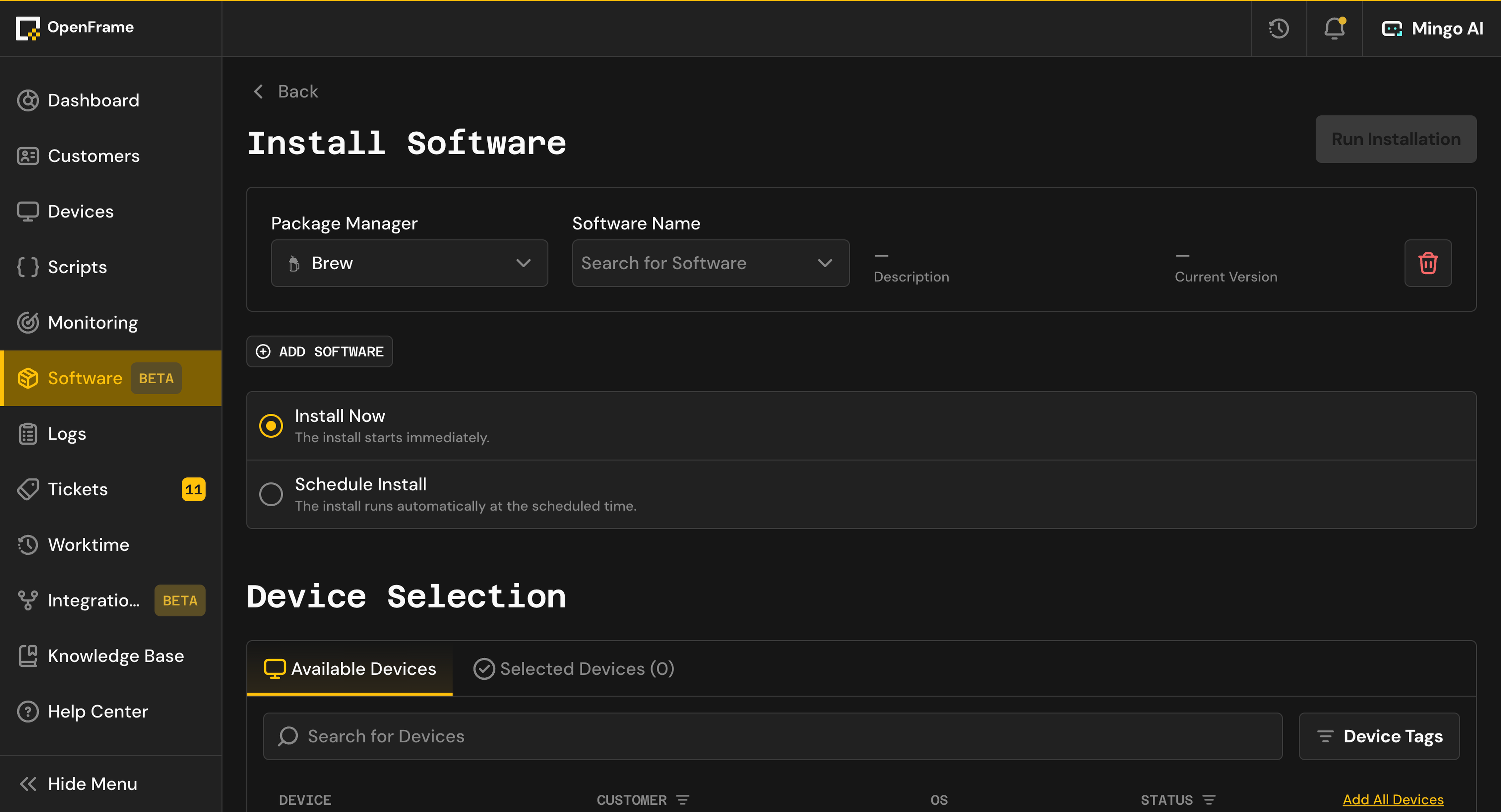Click the Knowledge Base book icon

(28, 656)
